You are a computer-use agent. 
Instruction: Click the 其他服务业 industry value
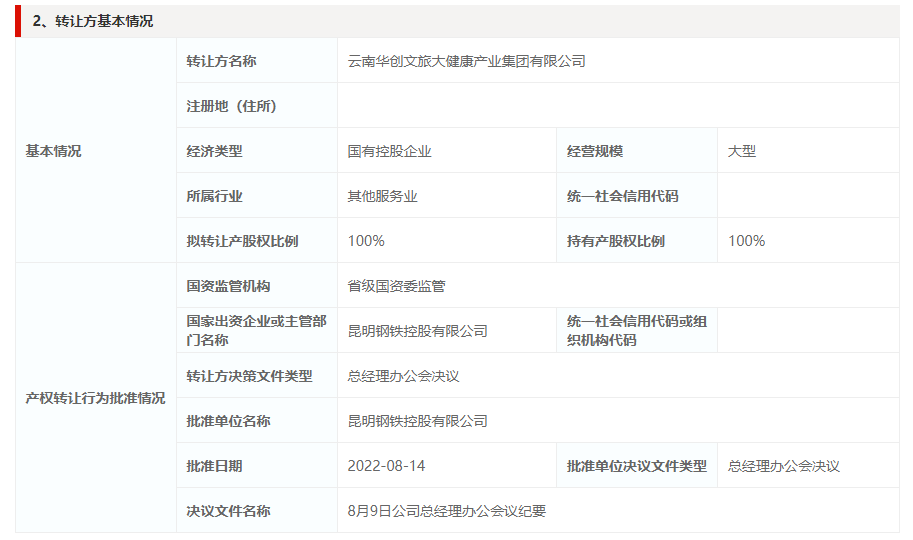click(382, 196)
